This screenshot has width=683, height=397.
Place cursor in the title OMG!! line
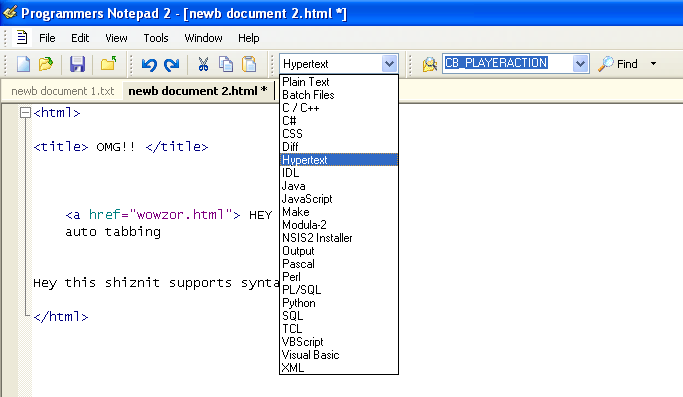[x=121, y=147]
